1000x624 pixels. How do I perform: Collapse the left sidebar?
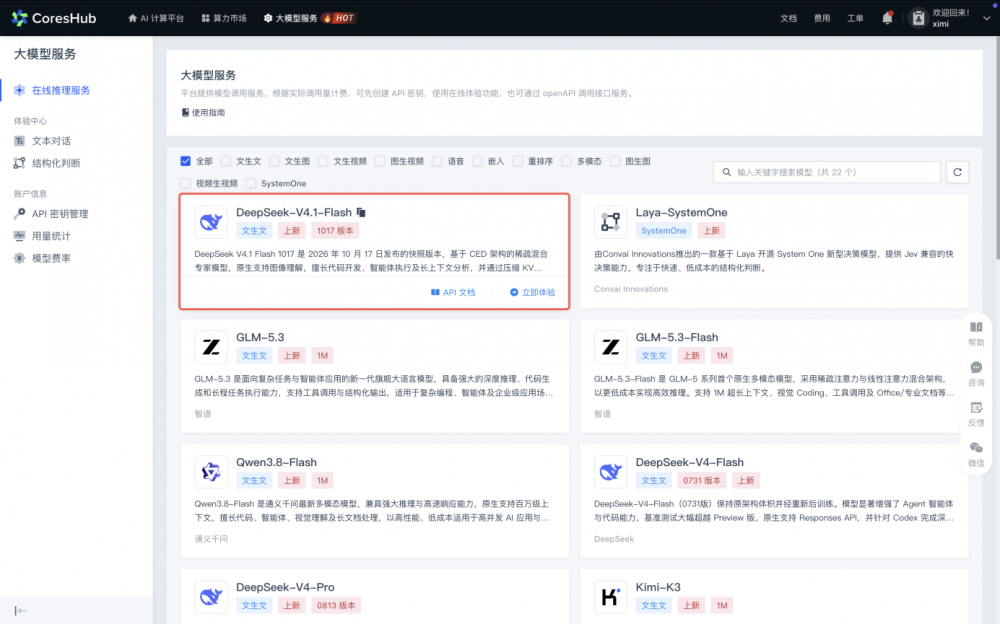(x=20, y=611)
